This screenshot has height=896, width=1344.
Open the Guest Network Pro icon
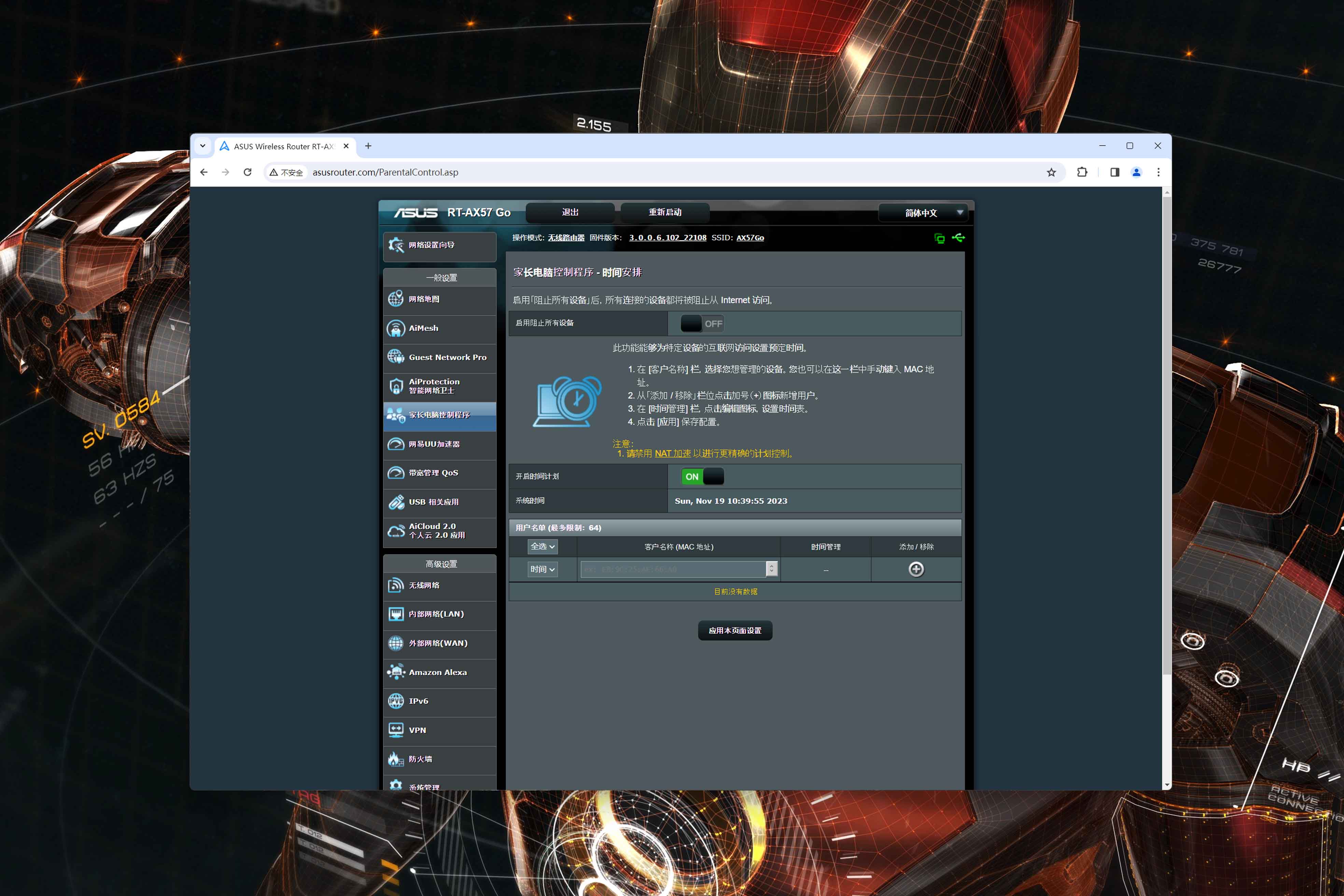[396, 357]
